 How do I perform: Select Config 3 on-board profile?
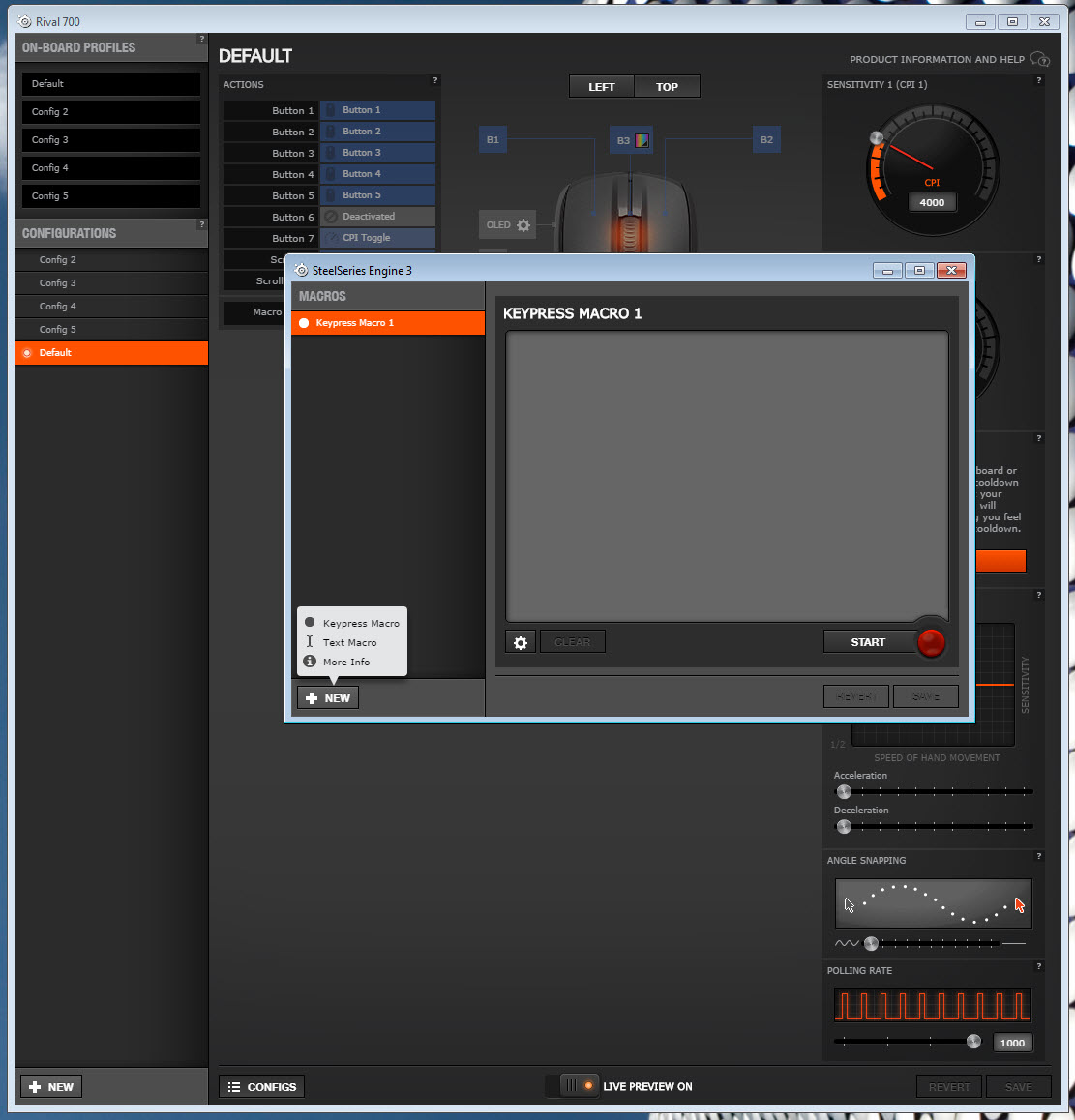[x=110, y=139]
